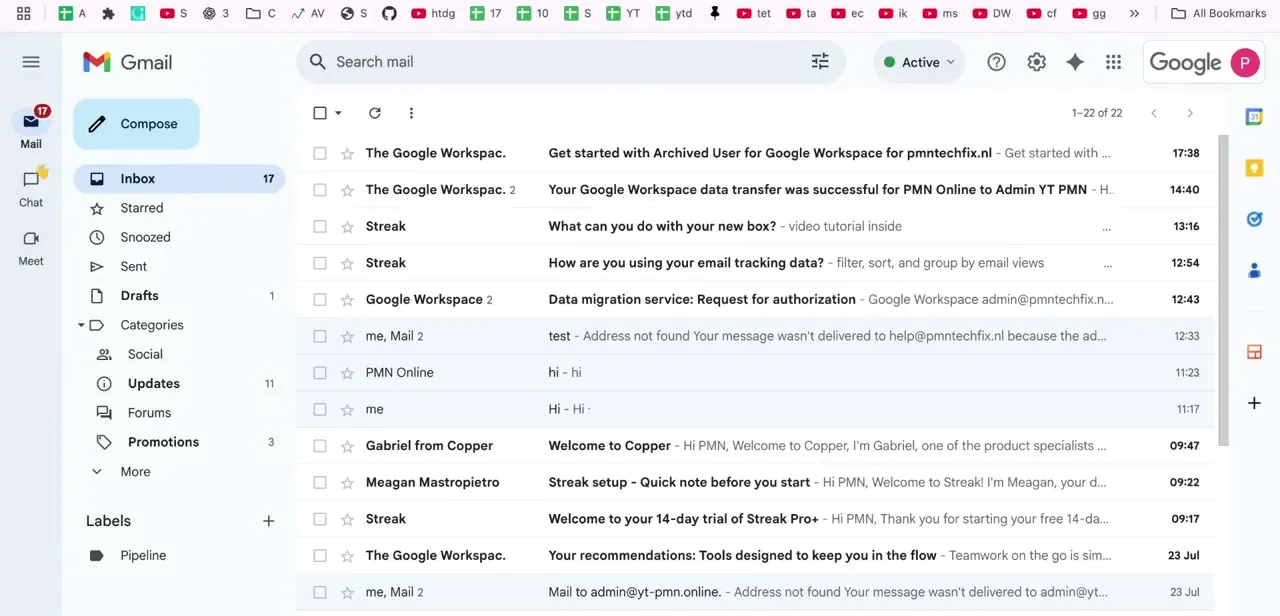Tick the select-all checkbox
This screenshot has height=616, width=1280.
[x=320, y=113]
